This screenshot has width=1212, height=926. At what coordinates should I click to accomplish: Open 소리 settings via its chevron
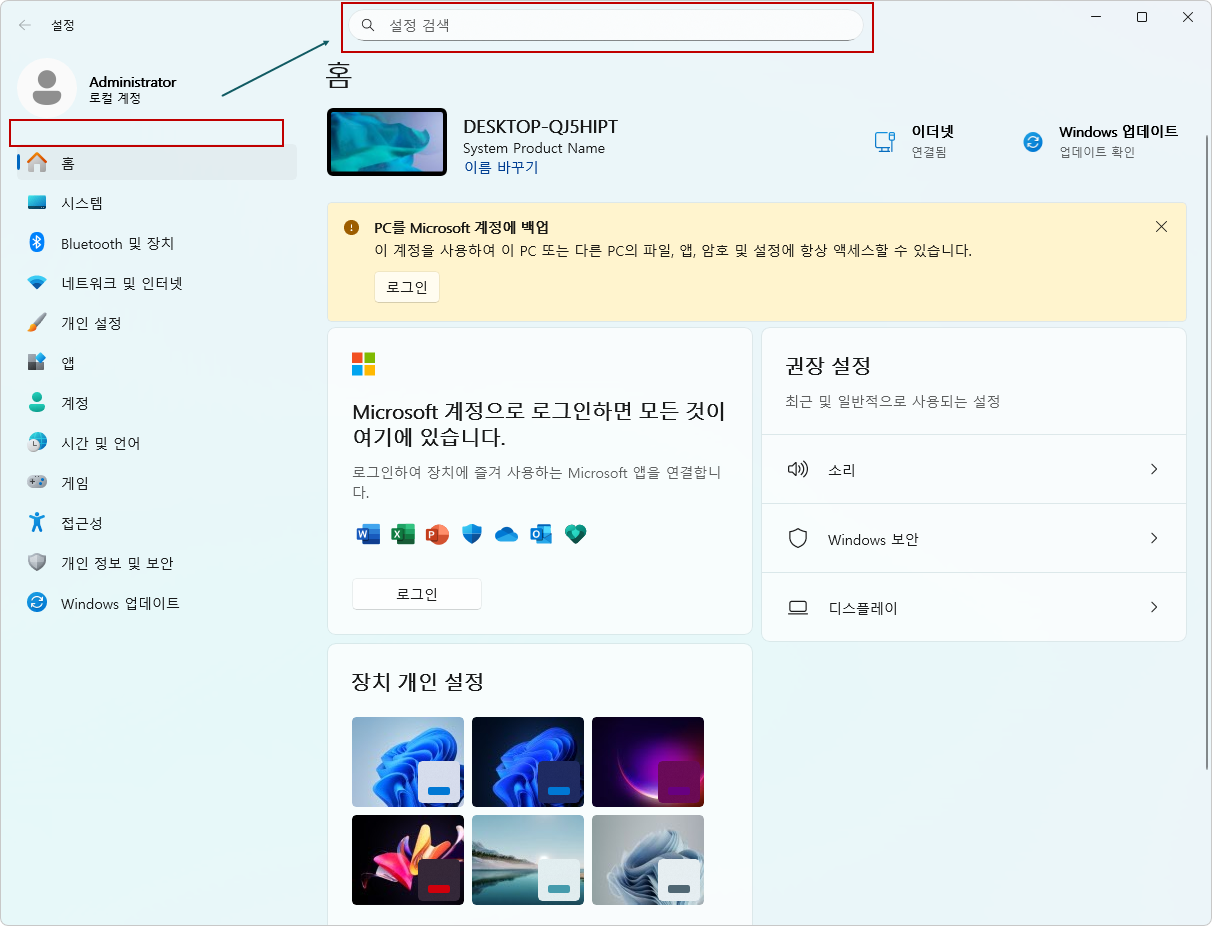pos(1154,469)
